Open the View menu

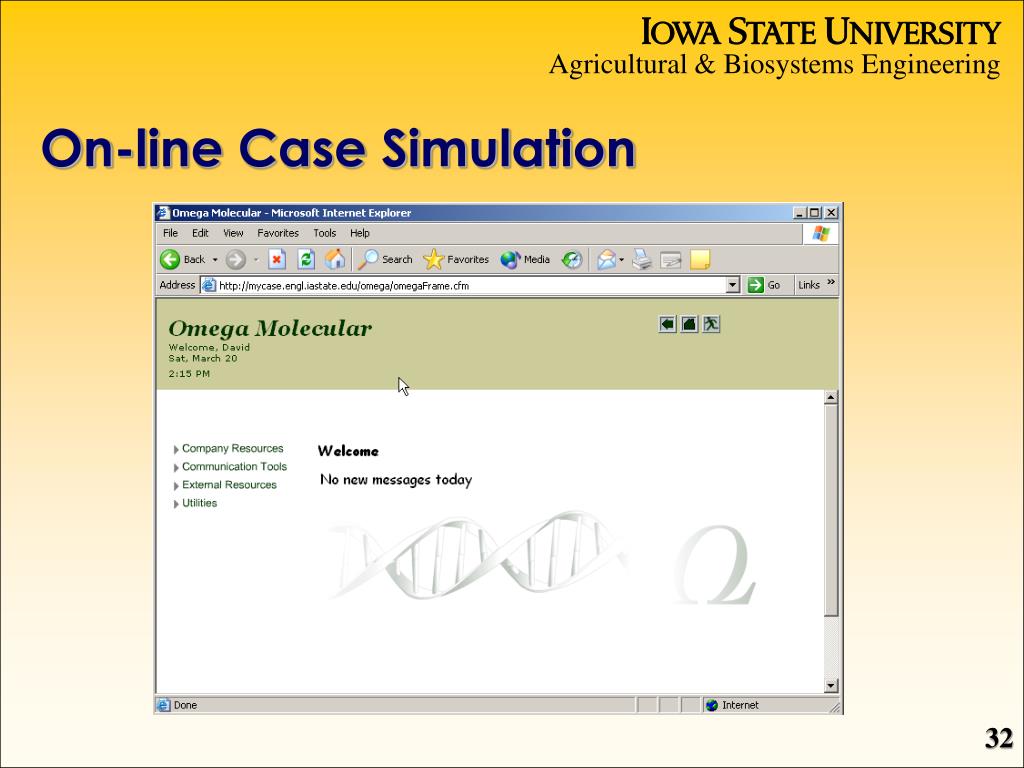pos(233,233)
